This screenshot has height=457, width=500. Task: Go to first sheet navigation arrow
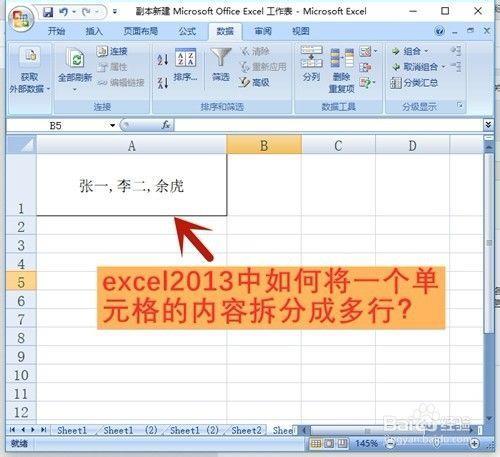tap(12, 430)
